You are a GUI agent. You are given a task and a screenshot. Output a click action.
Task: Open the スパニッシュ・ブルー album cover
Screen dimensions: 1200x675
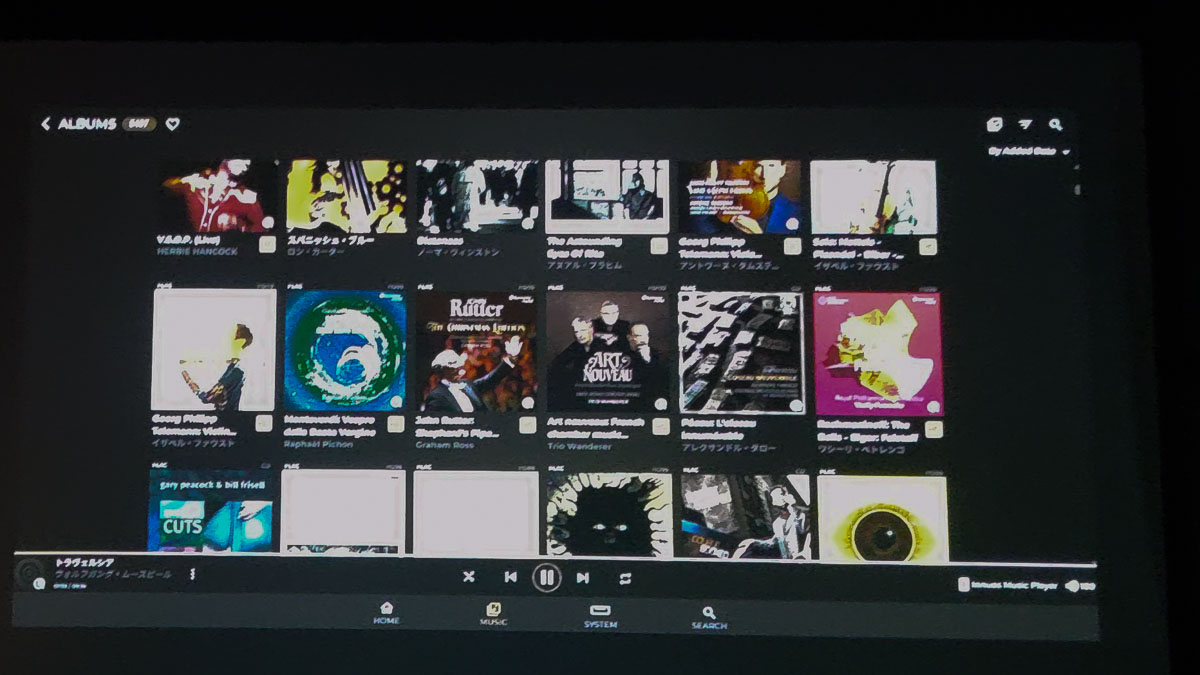click(x=346, y=196)
